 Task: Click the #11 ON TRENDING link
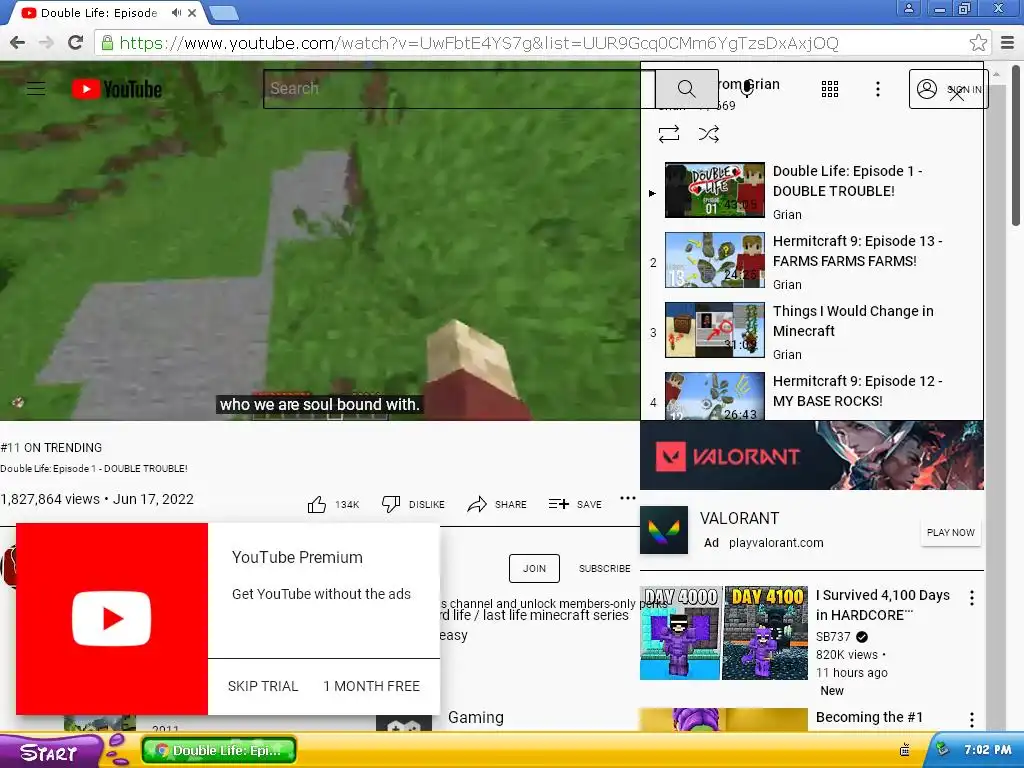point(51,448)
